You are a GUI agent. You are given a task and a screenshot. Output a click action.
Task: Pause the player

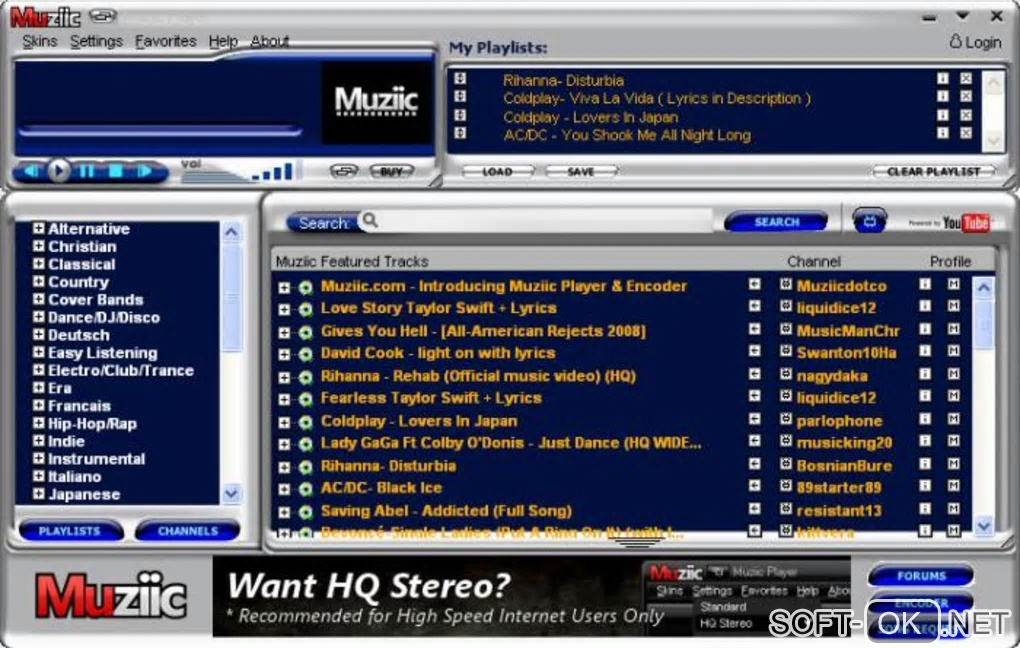87,172
